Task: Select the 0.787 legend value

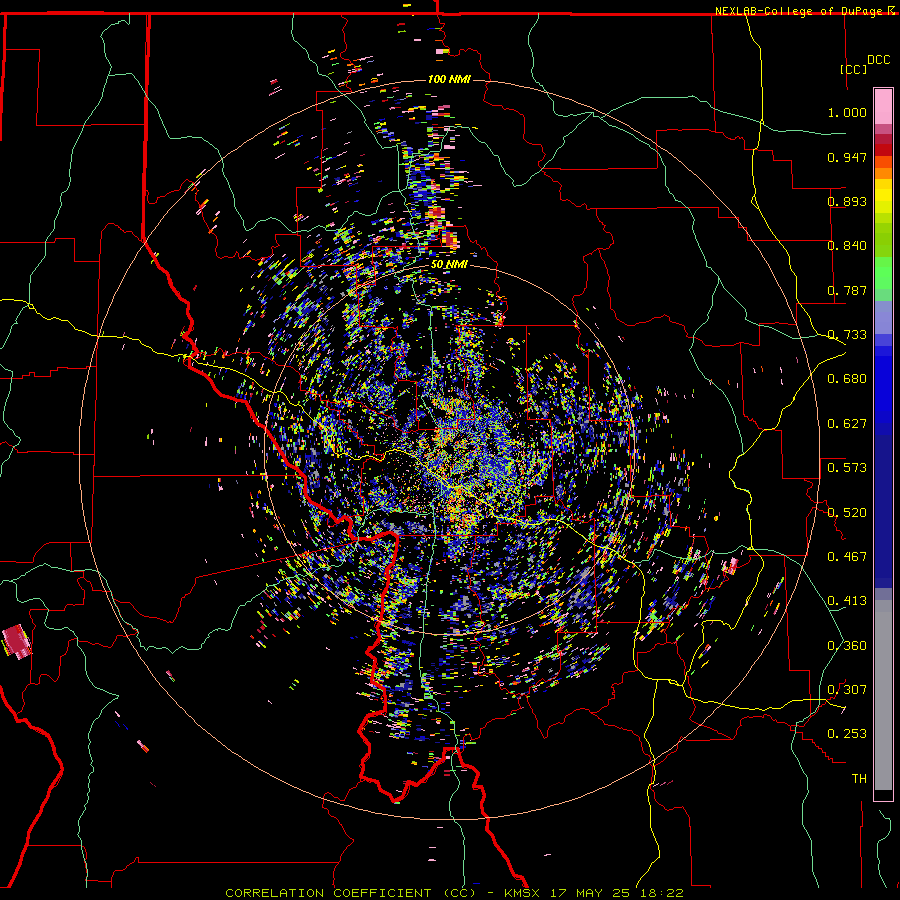Action: (847, 290)
